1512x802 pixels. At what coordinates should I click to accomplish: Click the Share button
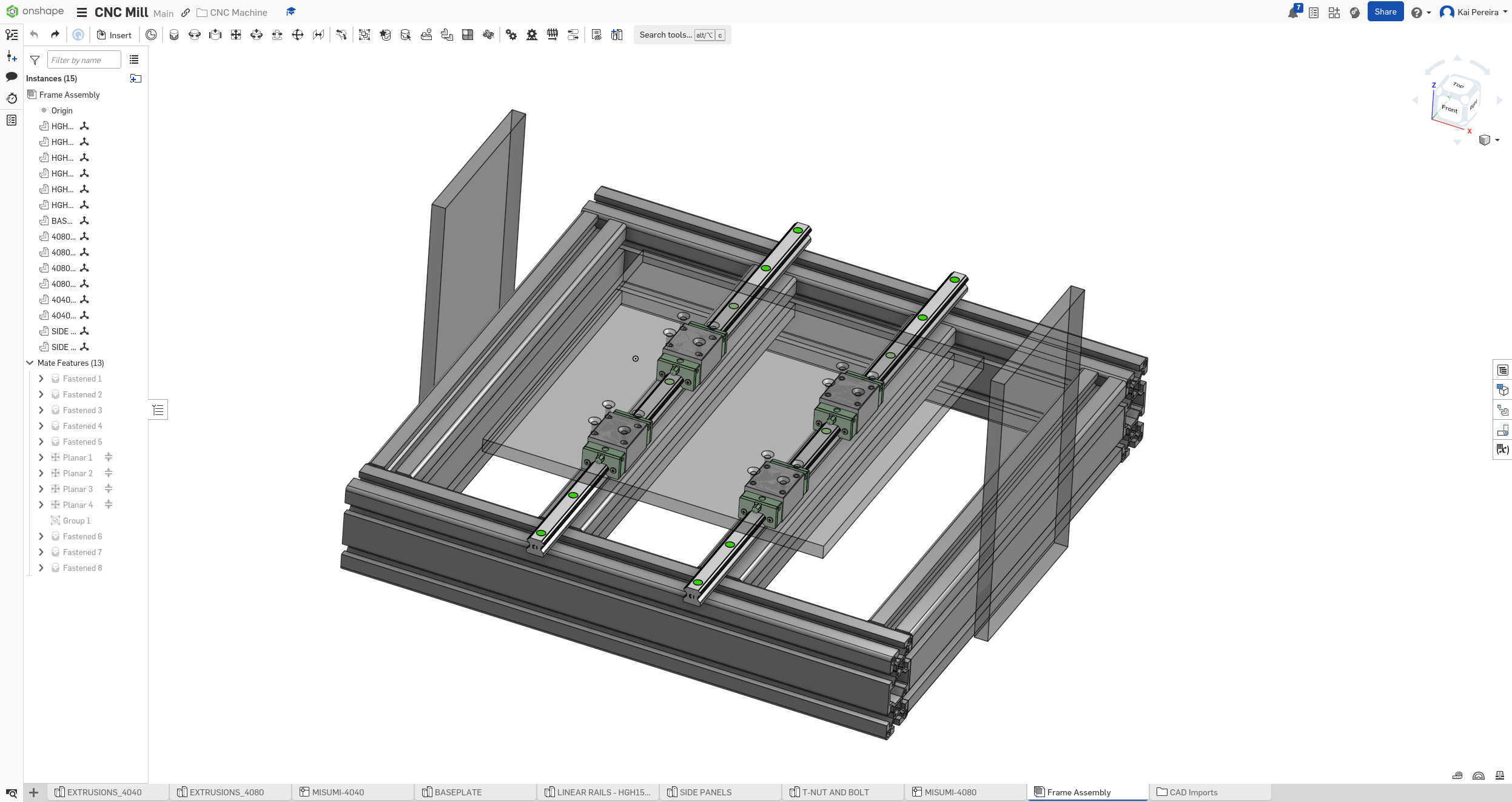[1385, 12]
